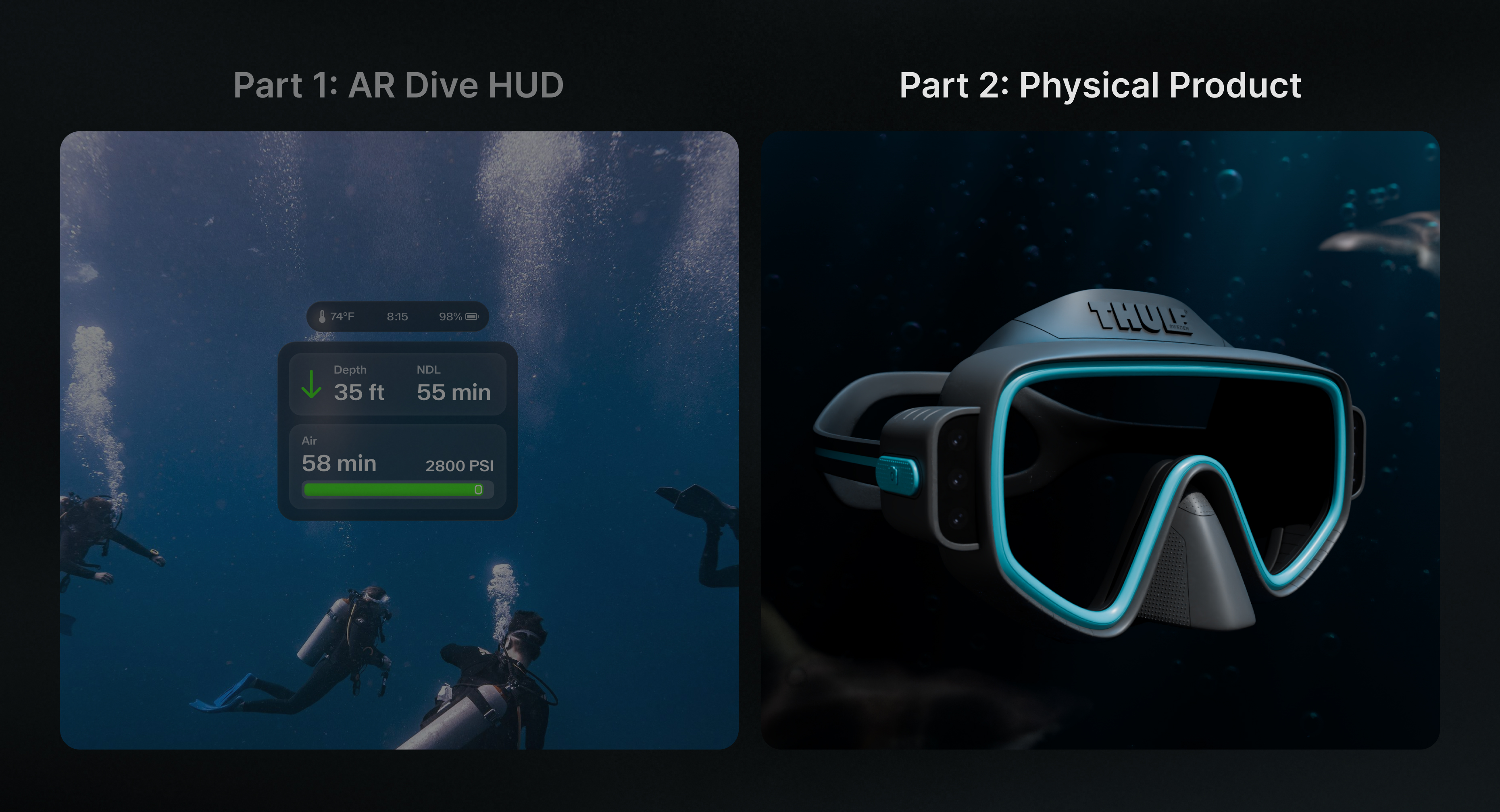Click the NDL 55 min readout
The width and height of the screenshot is (1500, 812).
click(453, 392)
